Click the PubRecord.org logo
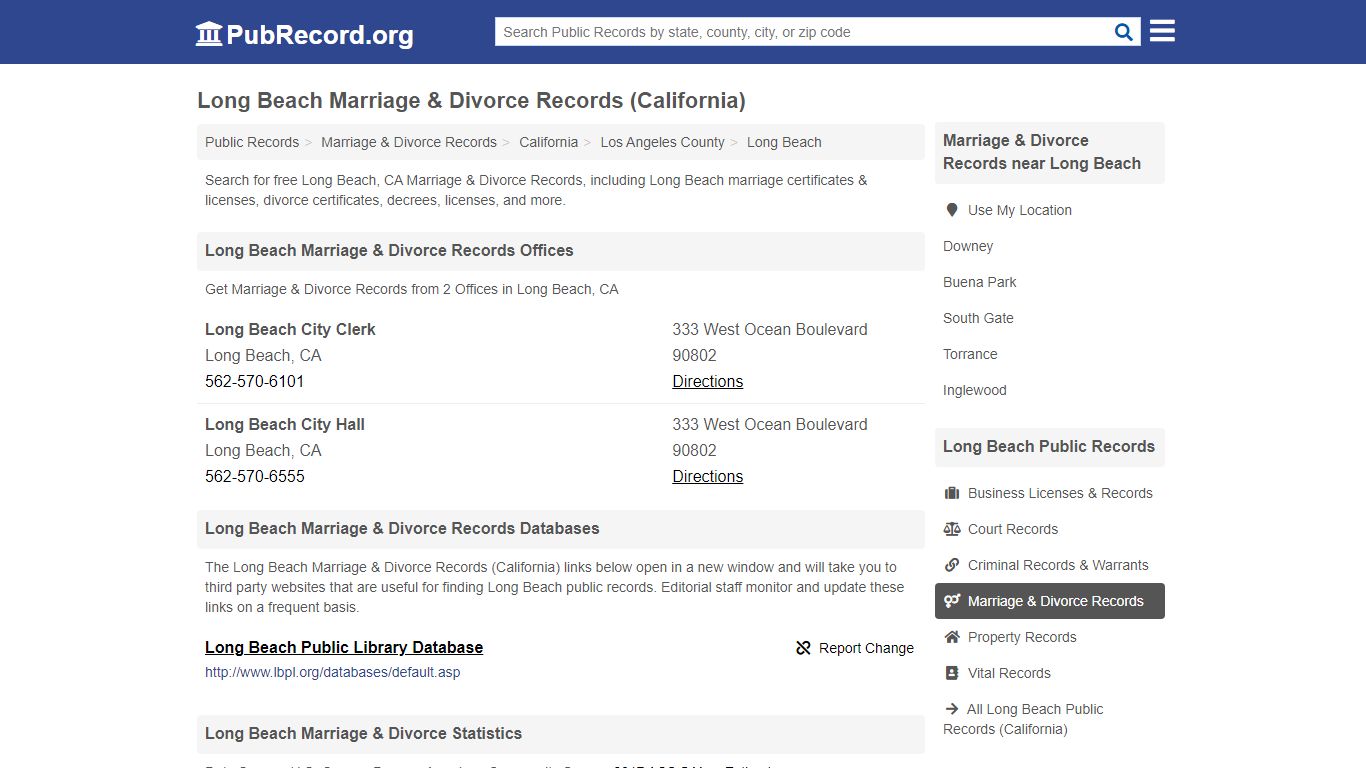This screenshot has width=1366, height=768. point(304,34)
